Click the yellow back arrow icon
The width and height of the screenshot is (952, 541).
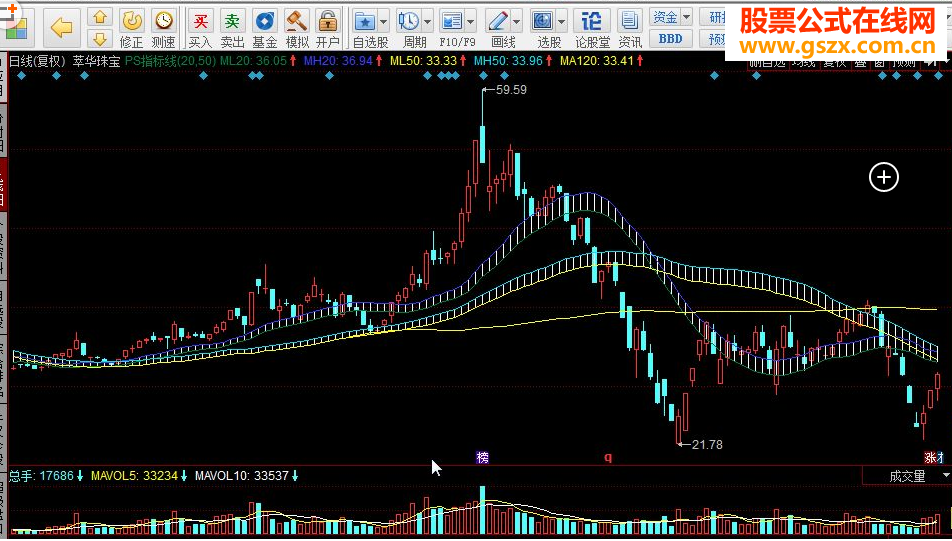coord(62,27)
